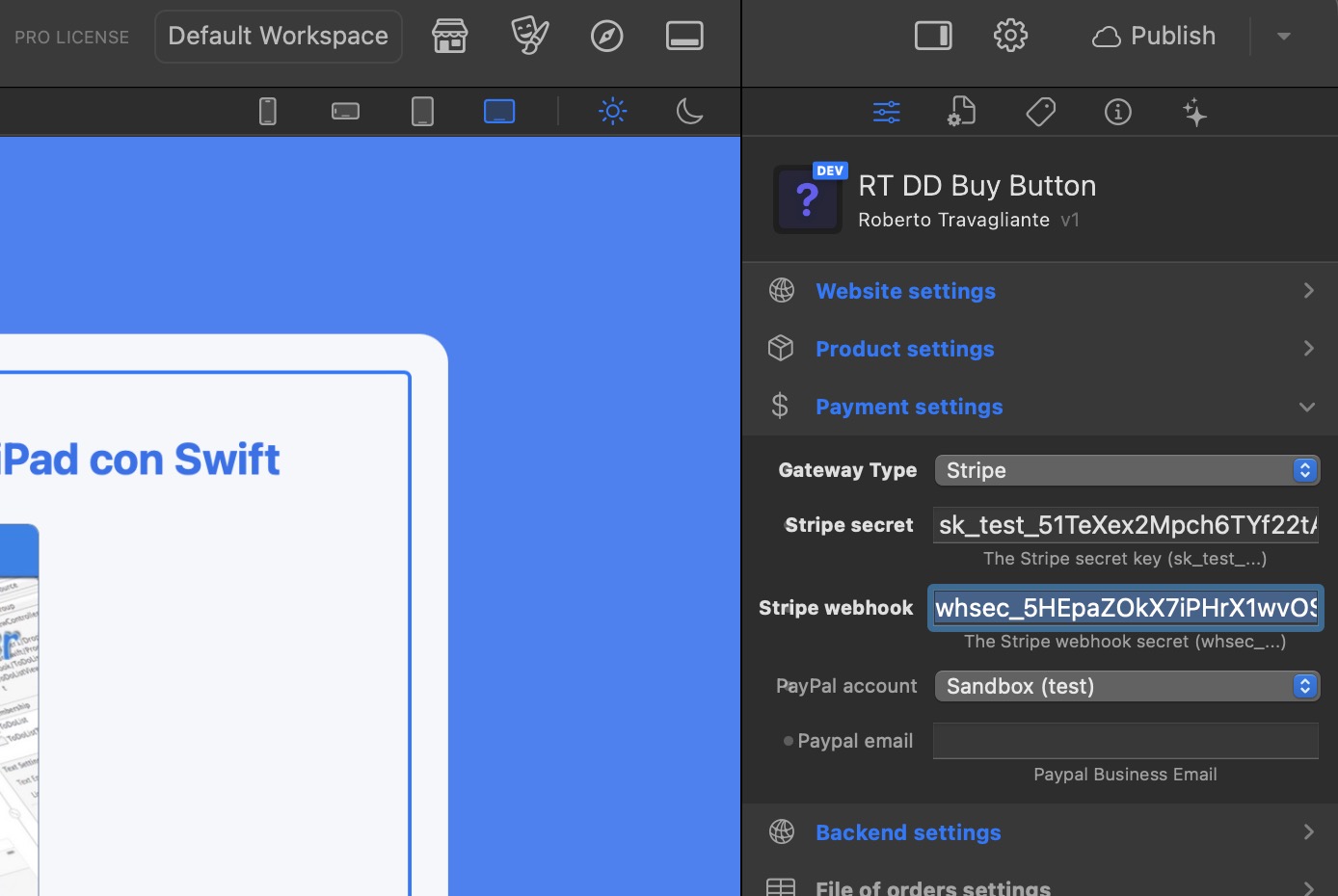
Task: Switch preview to portrait phone device
Action: pos(268,112)
